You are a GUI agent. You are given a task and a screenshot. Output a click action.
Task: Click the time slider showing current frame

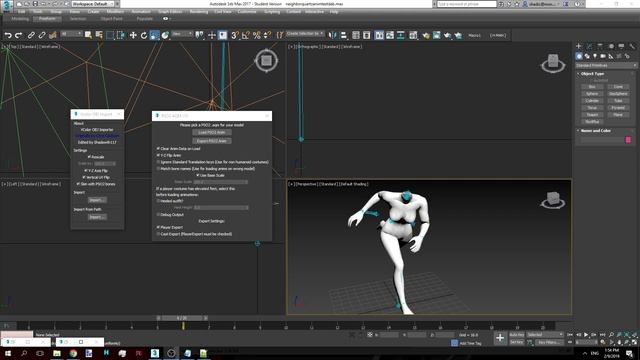tap(182, 318)
